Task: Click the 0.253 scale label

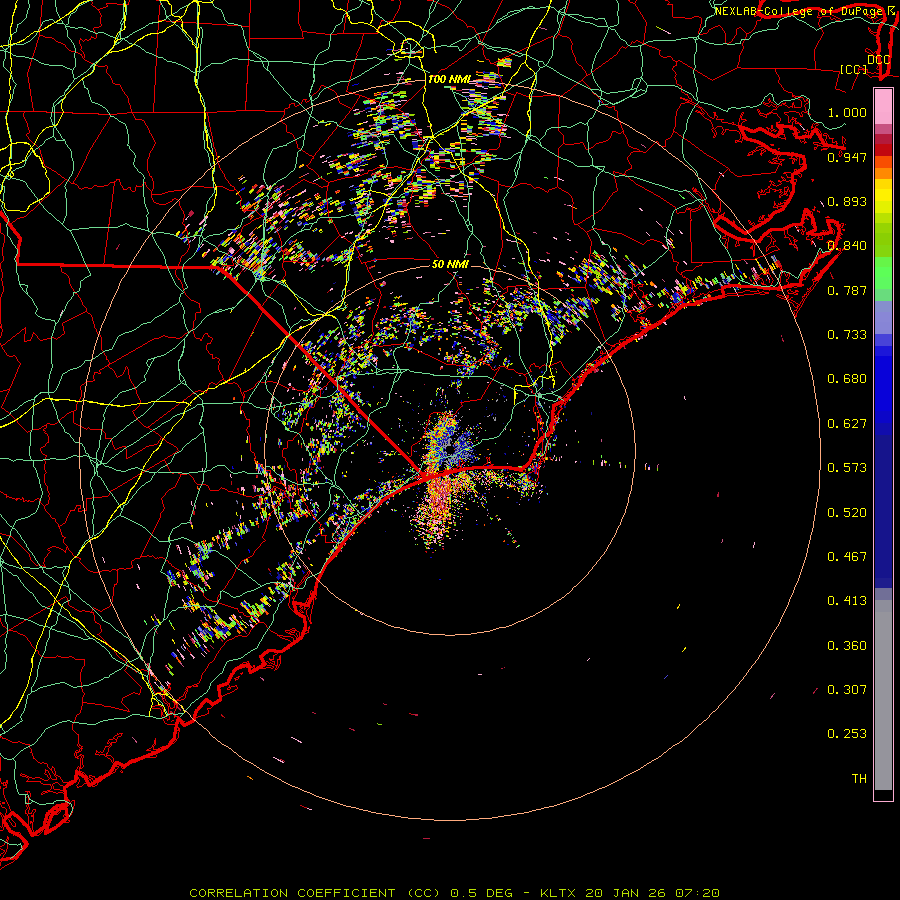Action: (847, 734)
